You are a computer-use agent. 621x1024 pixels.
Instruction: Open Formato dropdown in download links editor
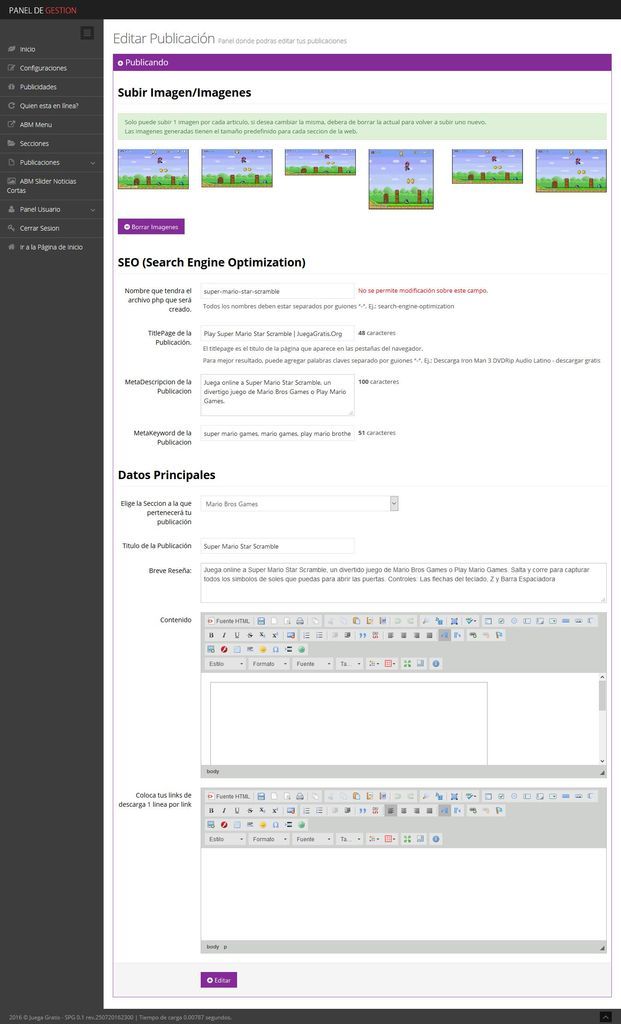click(269, 839)
